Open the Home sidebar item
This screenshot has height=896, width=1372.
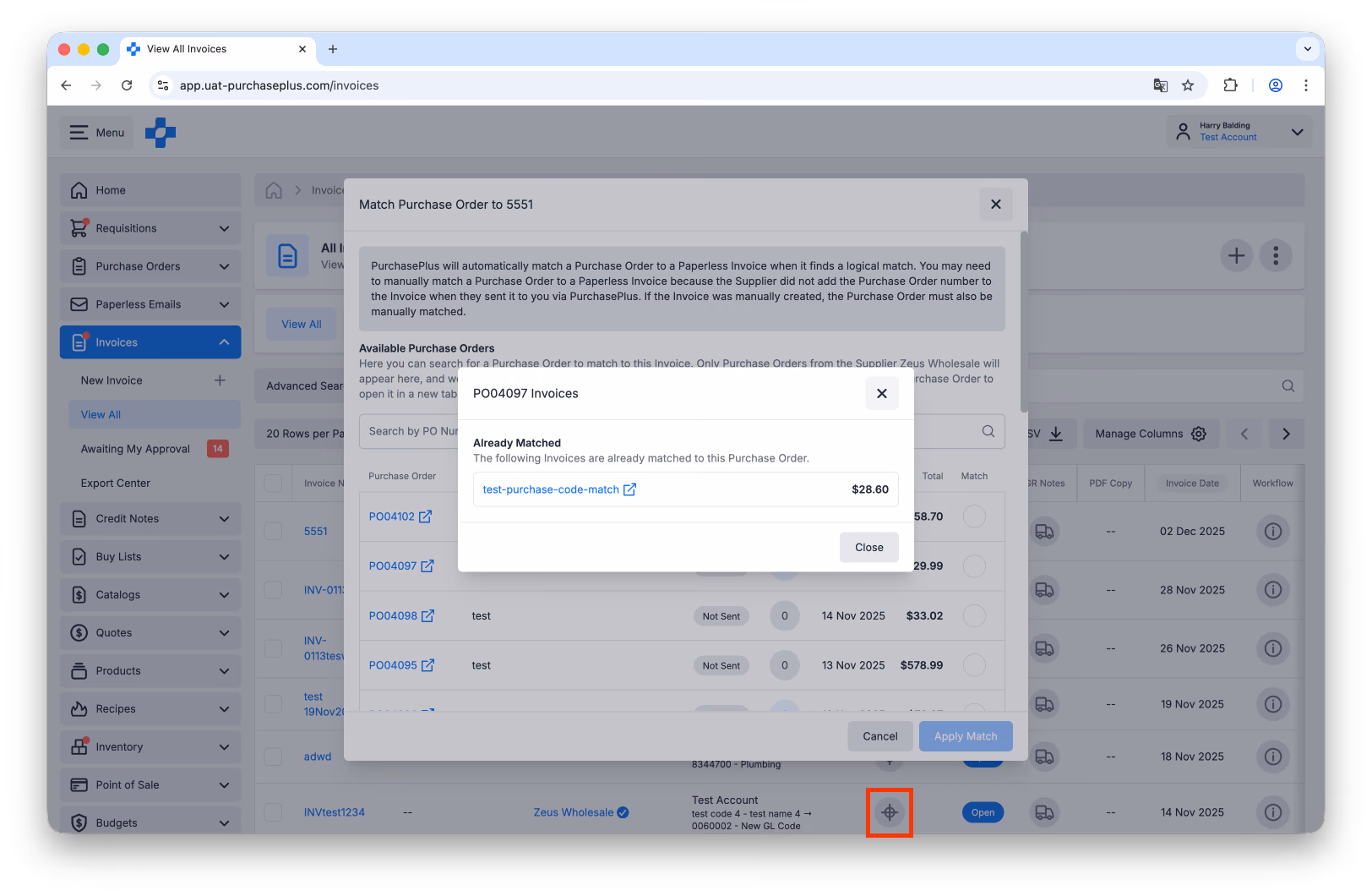click(150, 190)
